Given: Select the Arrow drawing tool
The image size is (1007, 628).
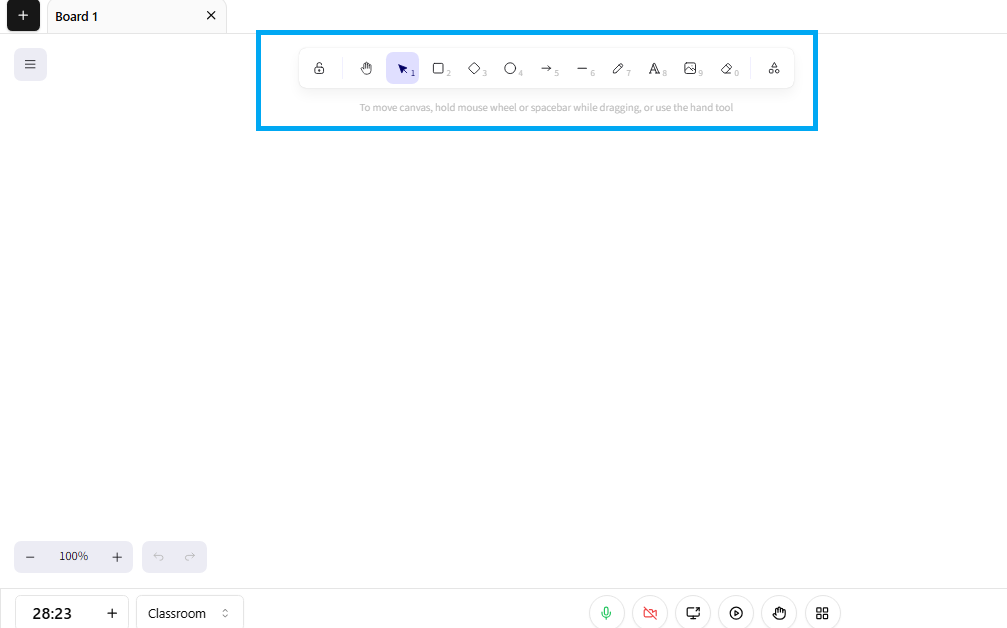Looking at the screenshot, I should pyautogui.click(x=546, y=68).
